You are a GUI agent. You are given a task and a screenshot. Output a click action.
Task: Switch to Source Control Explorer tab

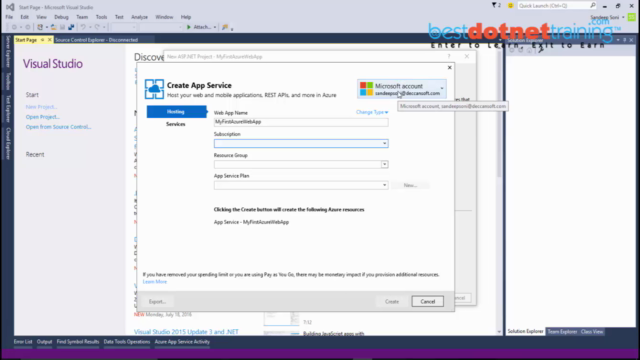tap(97, 40)
